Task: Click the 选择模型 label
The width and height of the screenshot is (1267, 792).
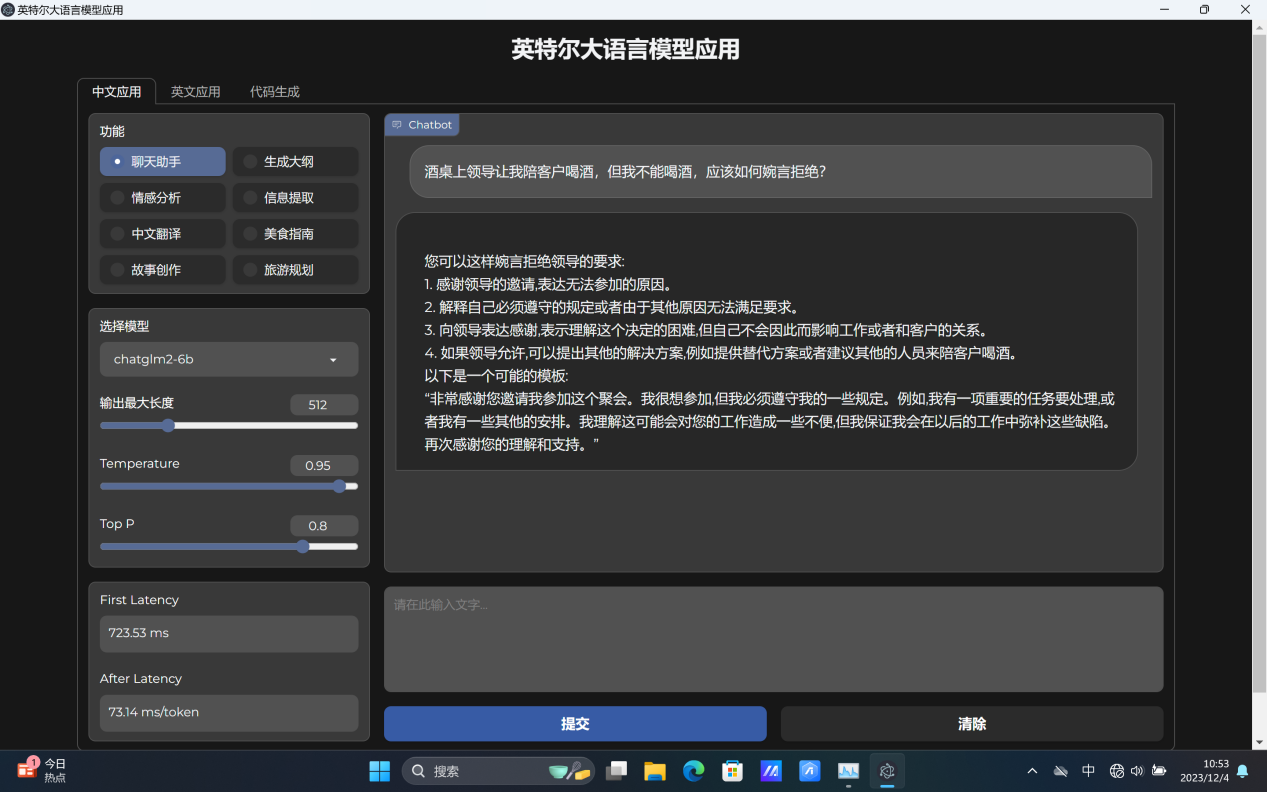Action: pos(124,327)
